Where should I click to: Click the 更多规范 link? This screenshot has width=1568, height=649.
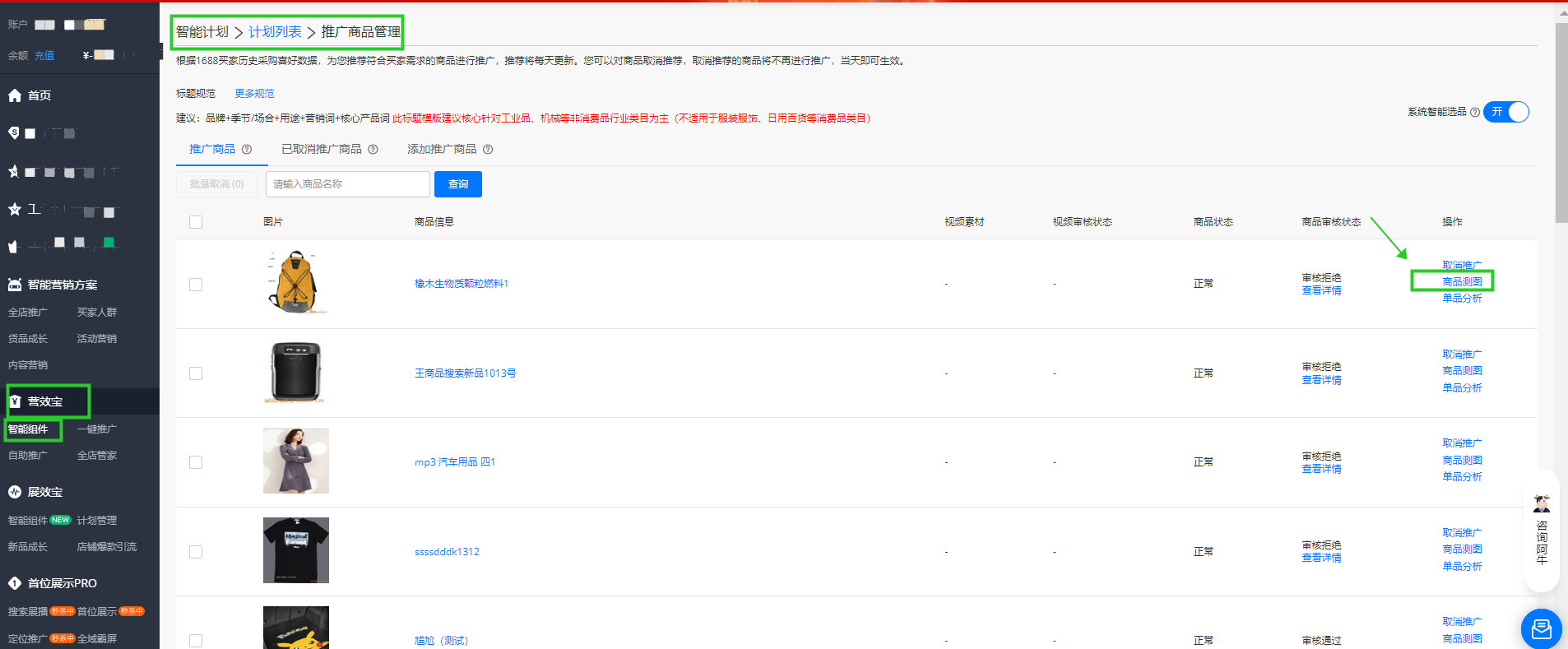254,94
